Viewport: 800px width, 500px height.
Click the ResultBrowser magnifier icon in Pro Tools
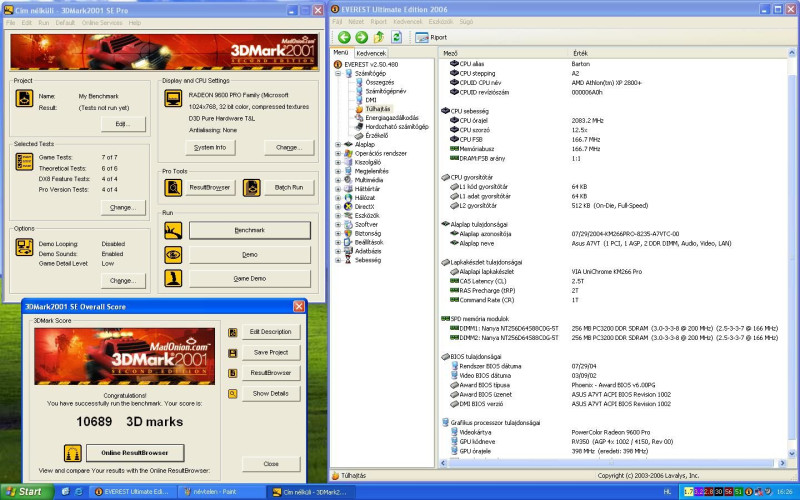point(173,188)
